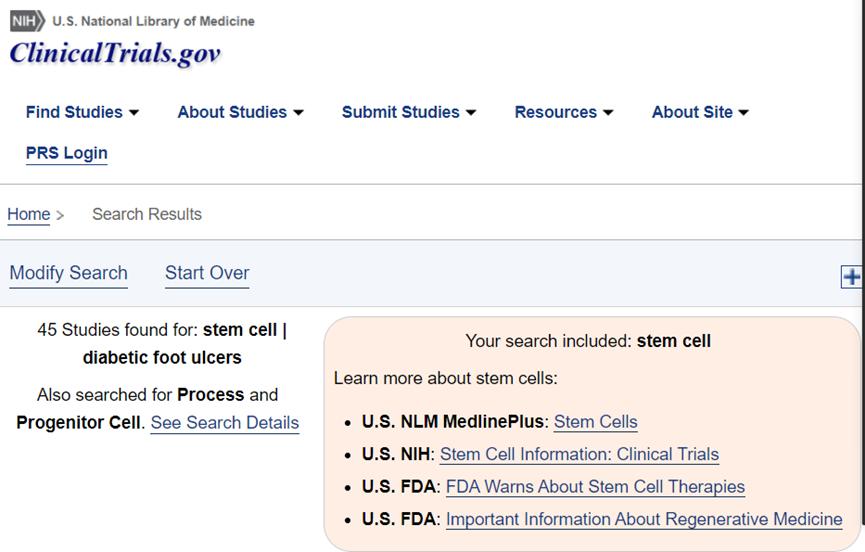Navigate to Home breadcrumb
Image resolution: width=865 pixels, height=552 pixels.
tap(28, 214)
